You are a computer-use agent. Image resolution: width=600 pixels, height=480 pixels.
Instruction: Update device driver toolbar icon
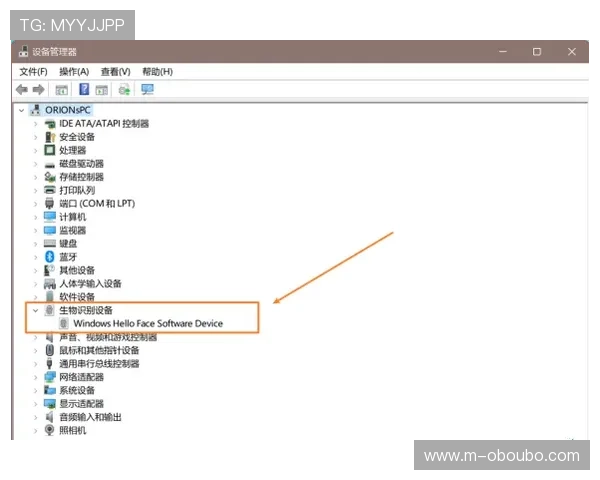tap(124, 90)
